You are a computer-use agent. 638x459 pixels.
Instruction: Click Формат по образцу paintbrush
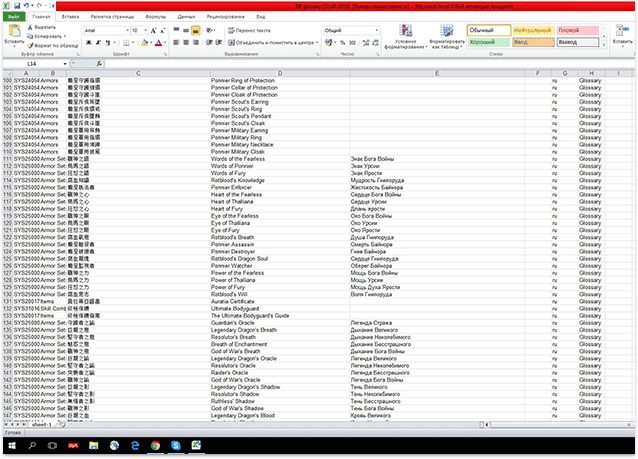pyautogui.click(x=30, y=46)
